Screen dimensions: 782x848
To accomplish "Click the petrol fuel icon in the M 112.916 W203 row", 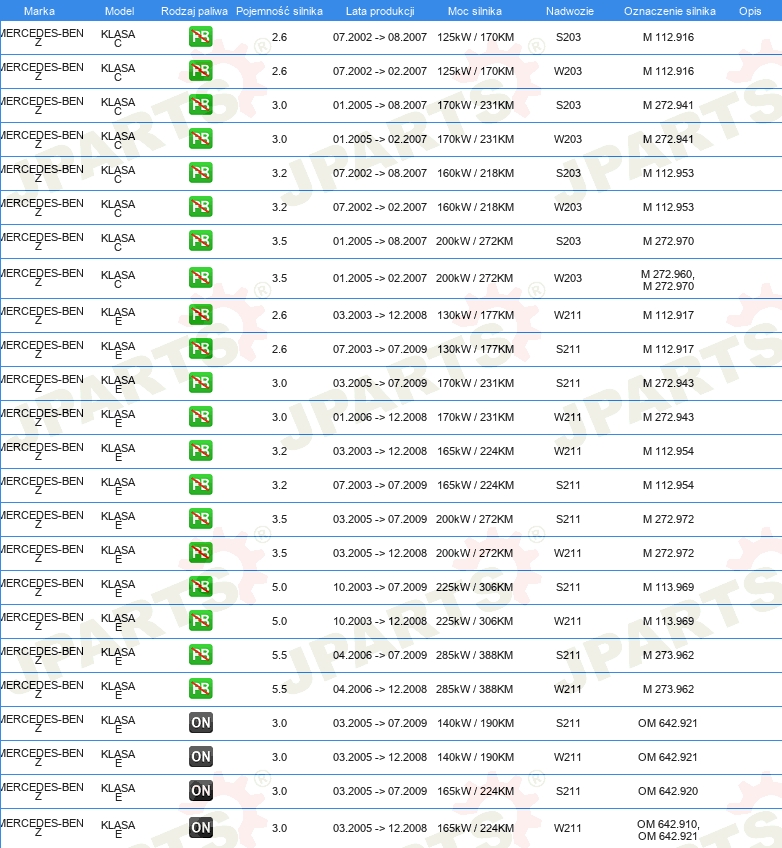I will tap(201, 71).
